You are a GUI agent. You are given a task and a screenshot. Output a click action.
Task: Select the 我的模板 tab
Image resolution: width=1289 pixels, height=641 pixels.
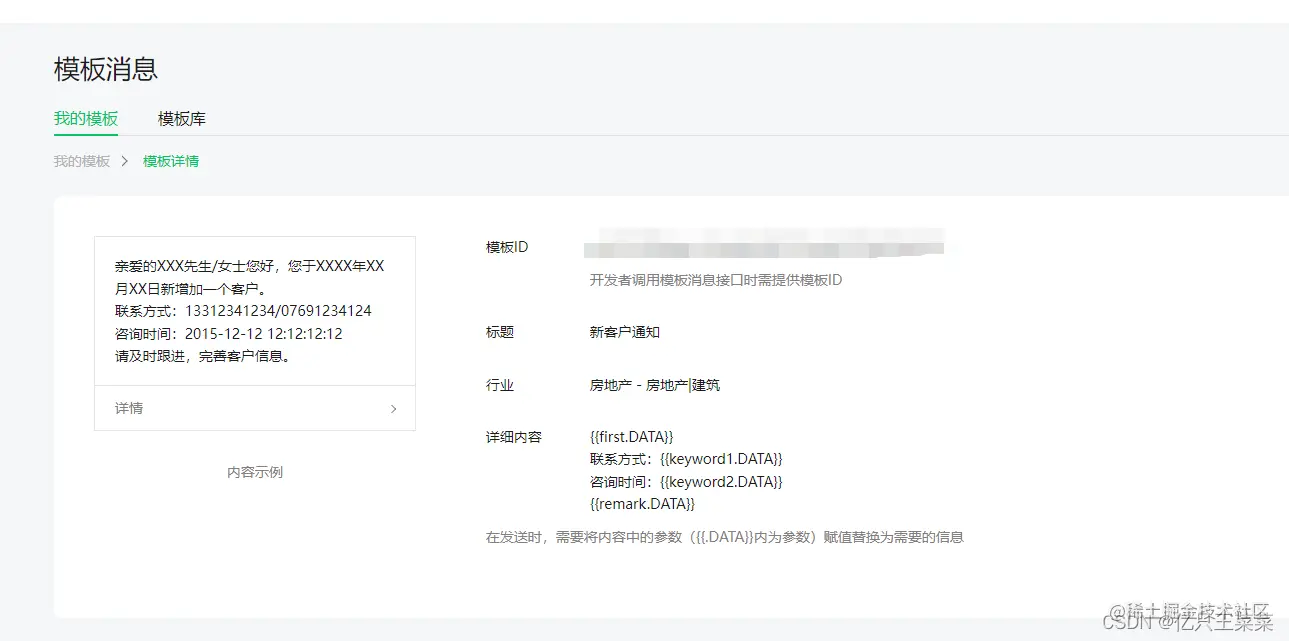click(x=85, y=118)
